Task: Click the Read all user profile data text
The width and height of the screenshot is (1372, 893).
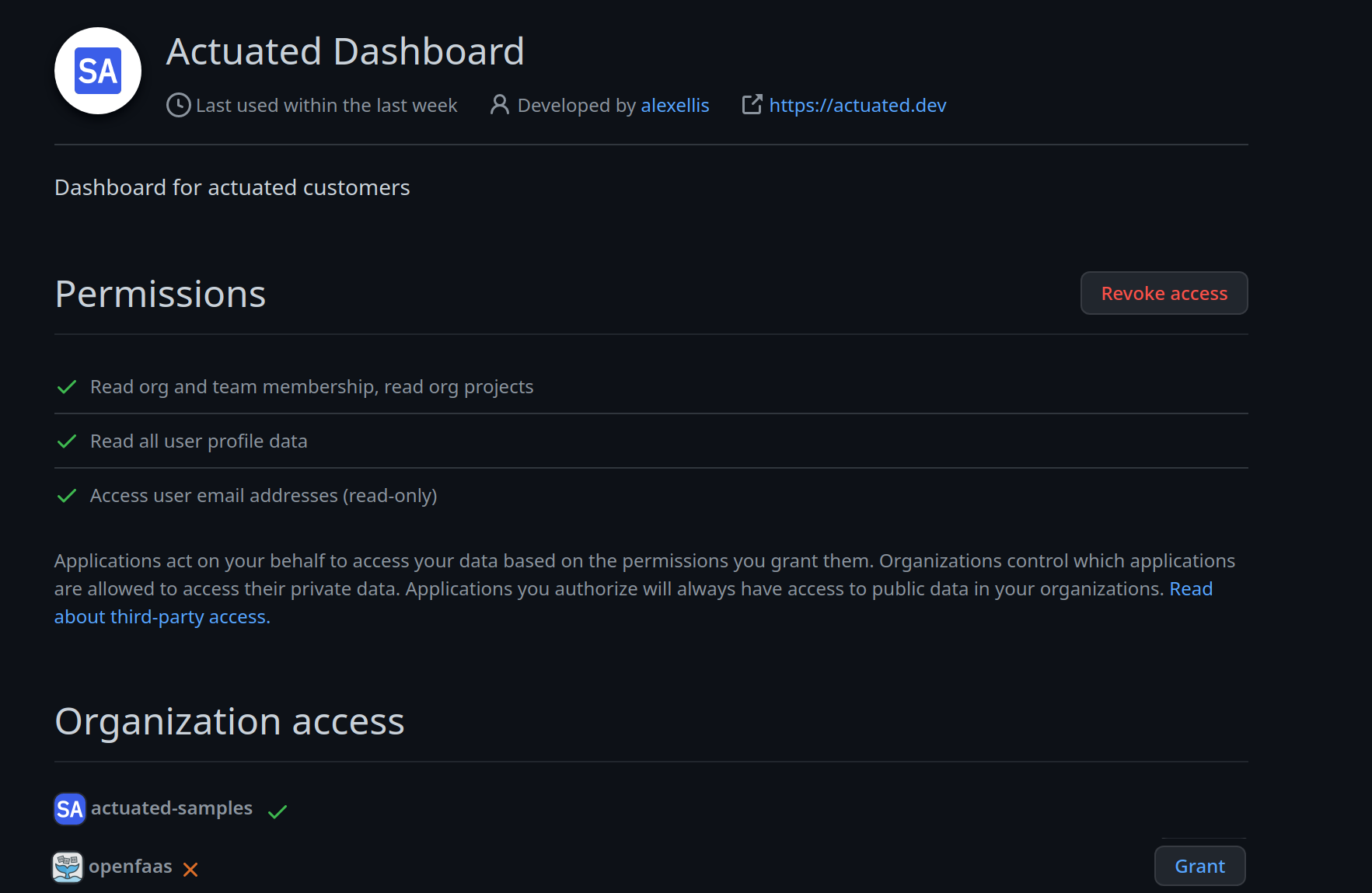Action: click(x=199, y=441)
